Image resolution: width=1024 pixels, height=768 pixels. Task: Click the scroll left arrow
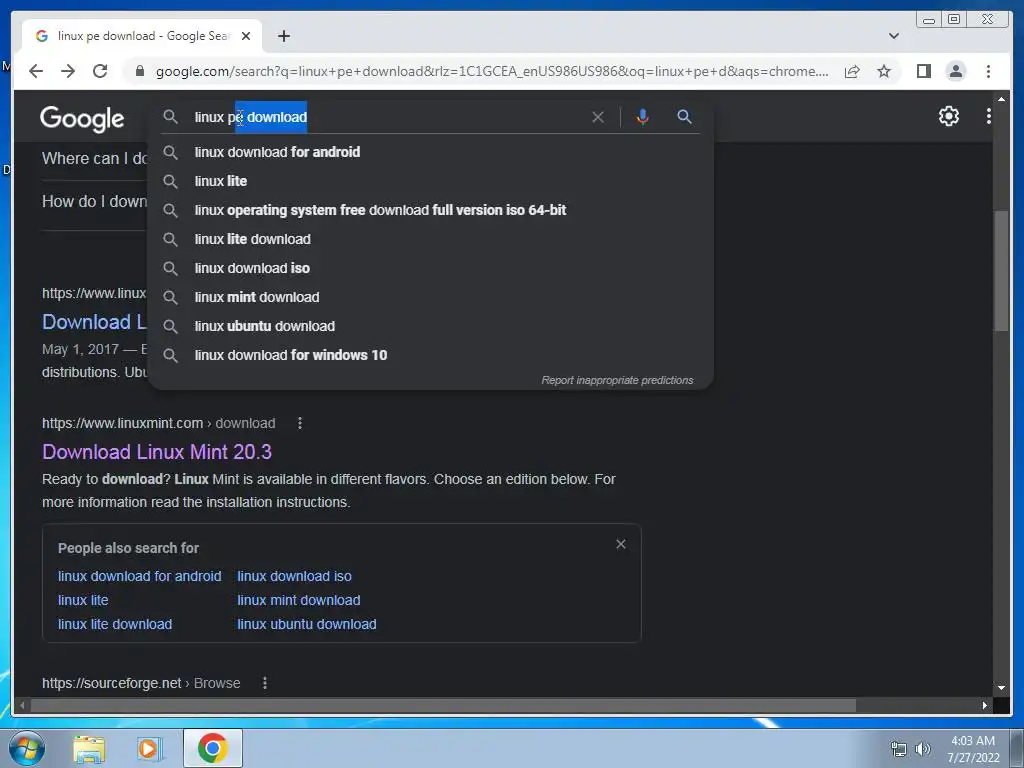pos(22,705)
